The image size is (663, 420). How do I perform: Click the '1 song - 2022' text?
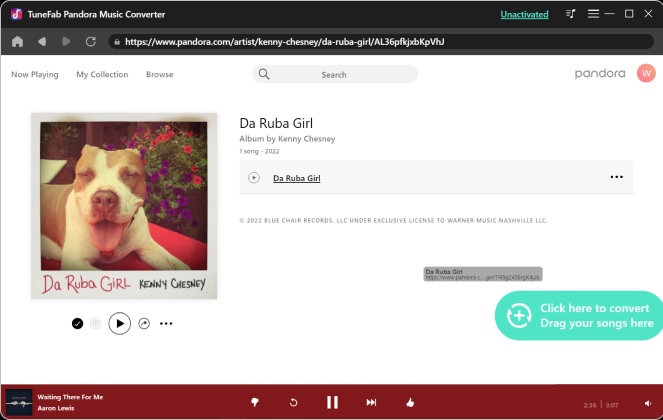(x=259, y=151)
